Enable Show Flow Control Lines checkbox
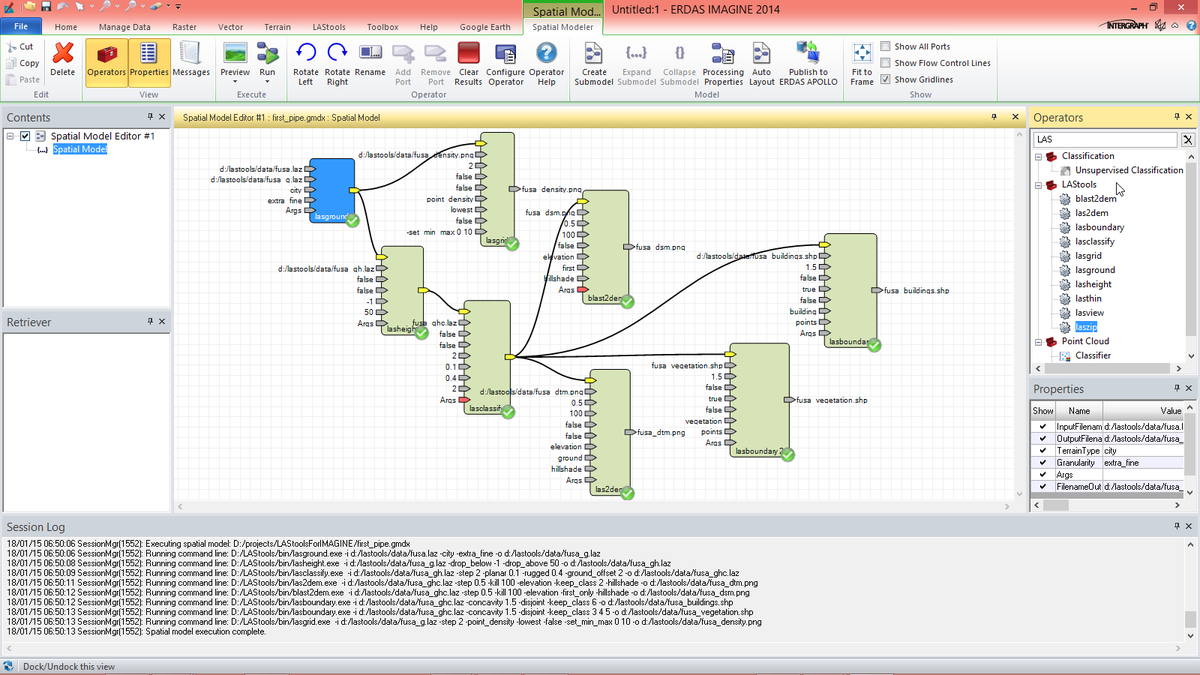Screen dimensions: 1200x675 click(x=886, y=63)
